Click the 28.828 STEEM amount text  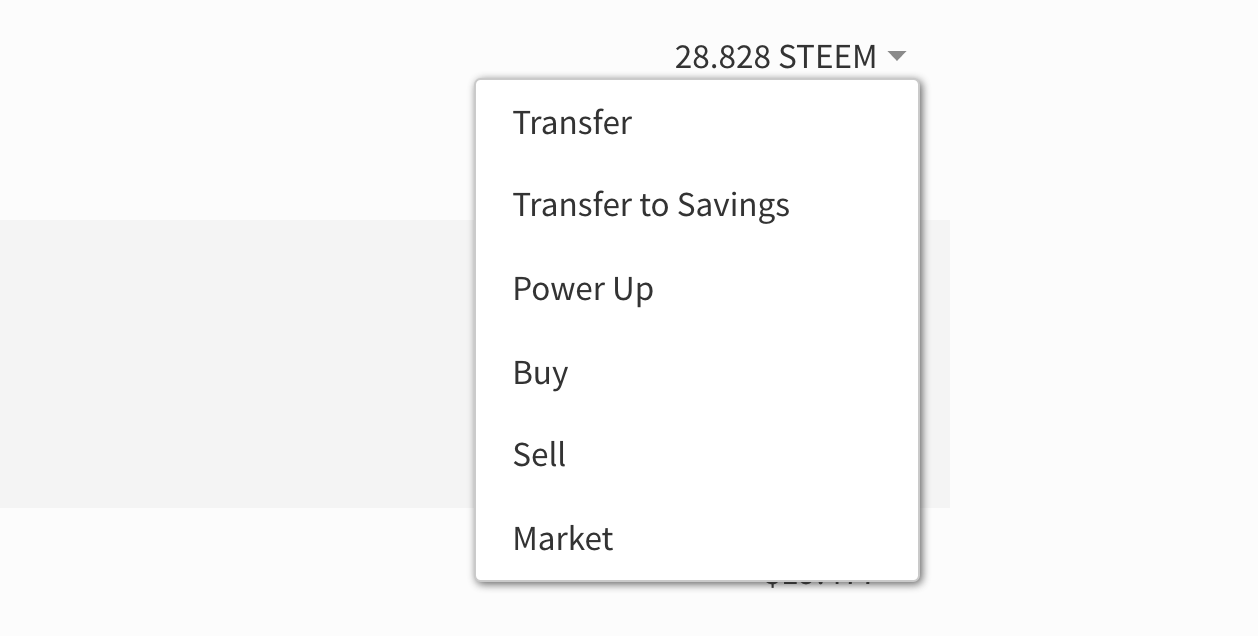tap(775, 57)
